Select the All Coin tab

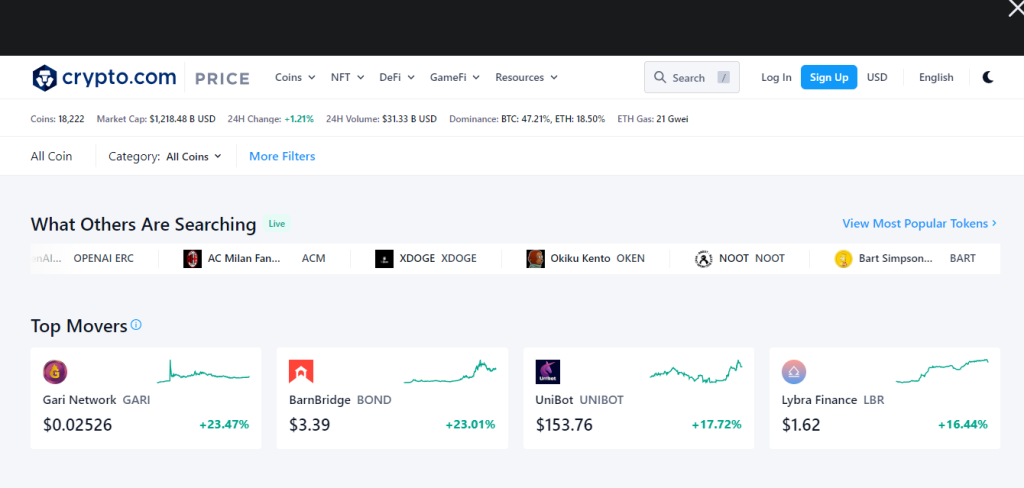pos(52,156)
